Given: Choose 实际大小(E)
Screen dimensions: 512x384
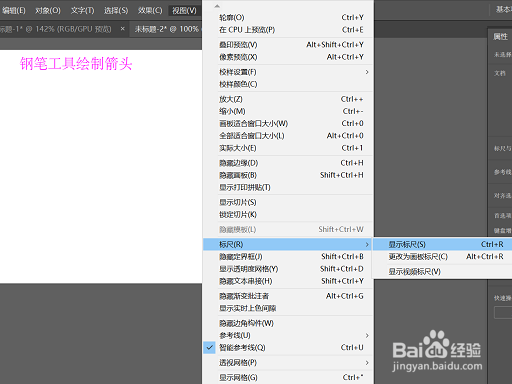Looking at the screenshot, I should pyautogui.click(x=288, y=148).
